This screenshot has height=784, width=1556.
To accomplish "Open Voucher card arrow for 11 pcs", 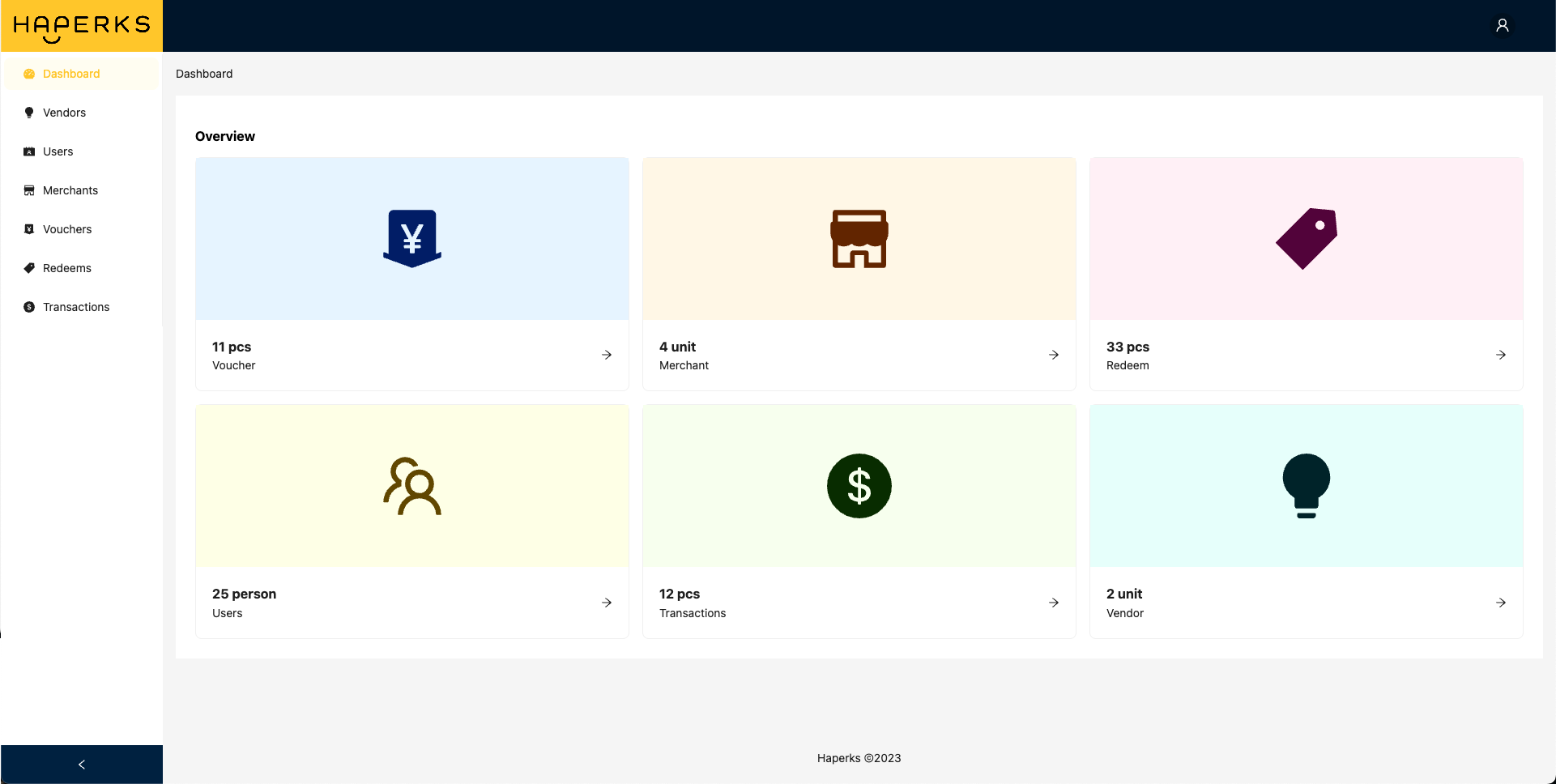I will [607, 355].
